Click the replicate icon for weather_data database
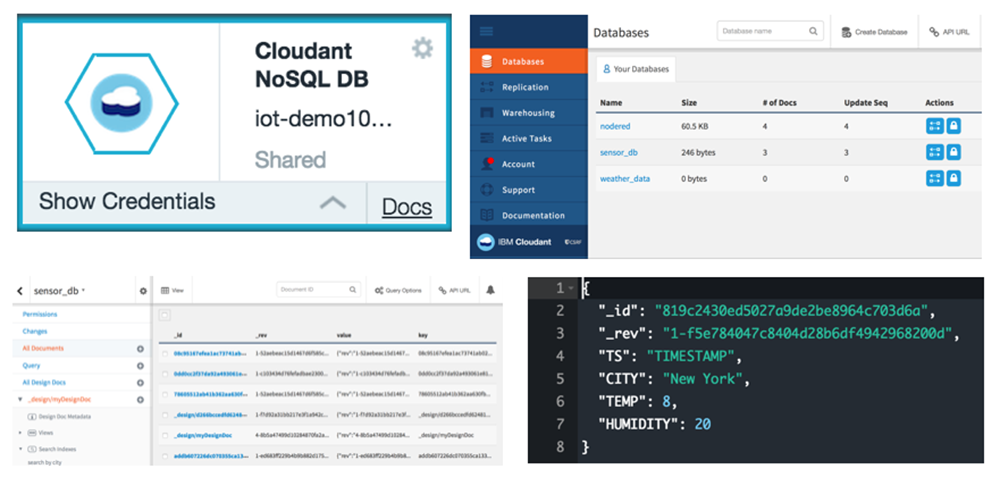The height and width of the screenshot is (477, 1000). pyautogui.click(x=934, y=178)
